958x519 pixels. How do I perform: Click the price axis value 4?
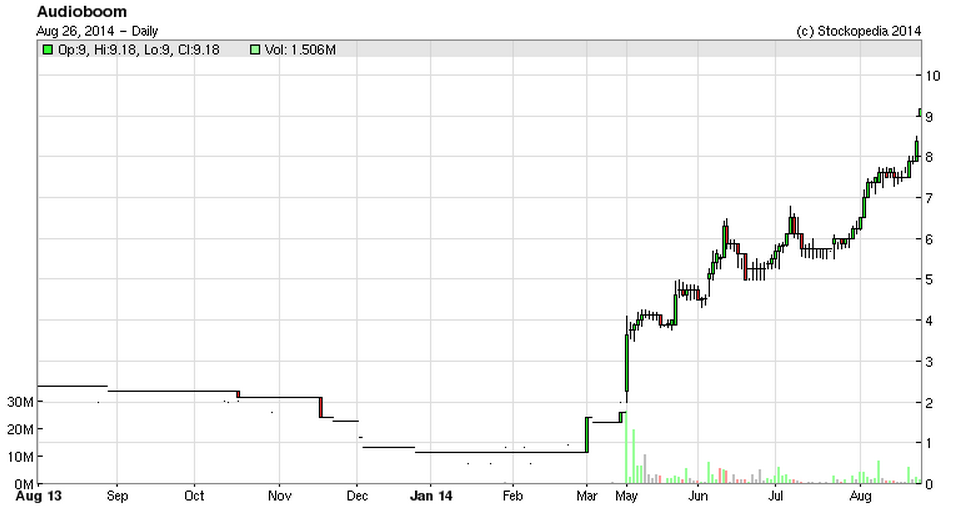(929, 321)
